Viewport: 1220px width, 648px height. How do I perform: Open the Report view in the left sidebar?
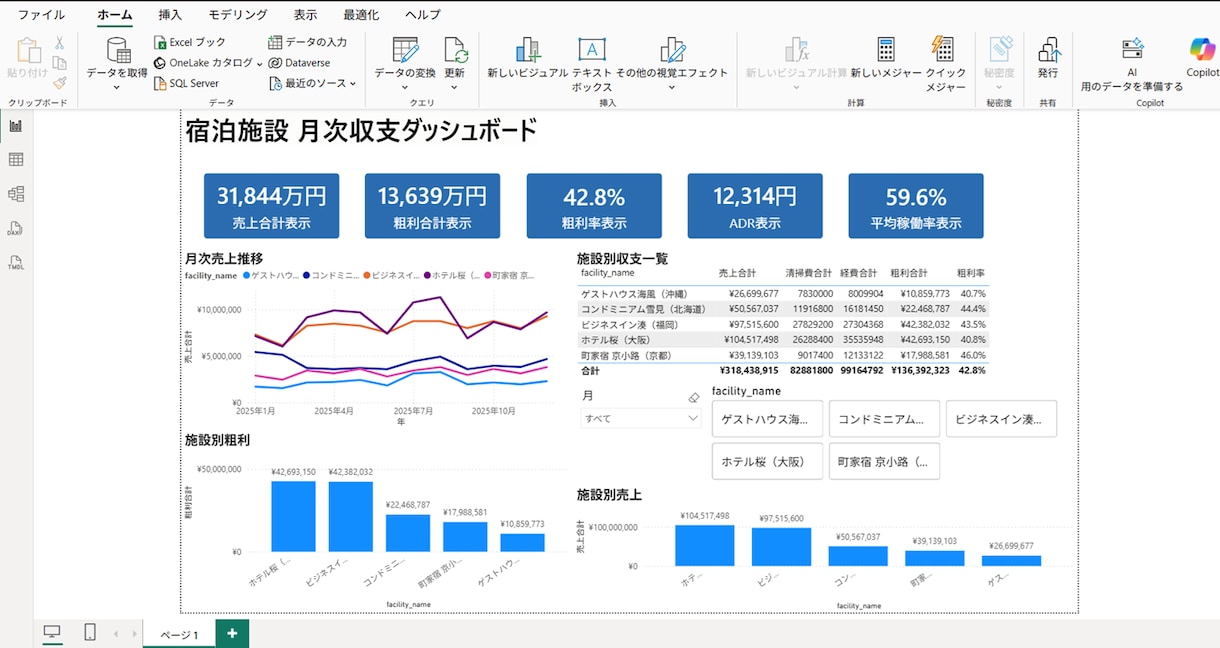(x=16, y=126)
